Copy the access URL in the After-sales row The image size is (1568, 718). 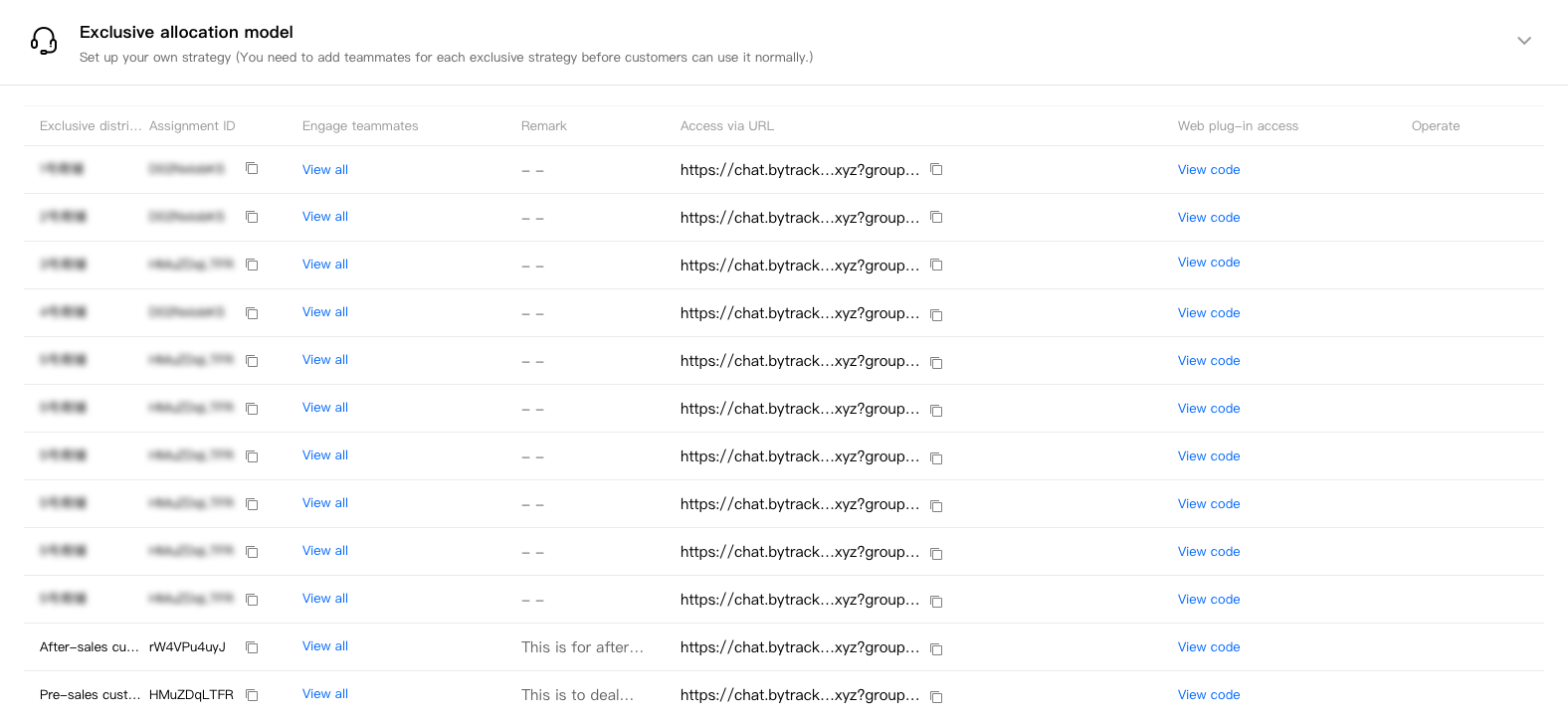(x=936, y=648)
